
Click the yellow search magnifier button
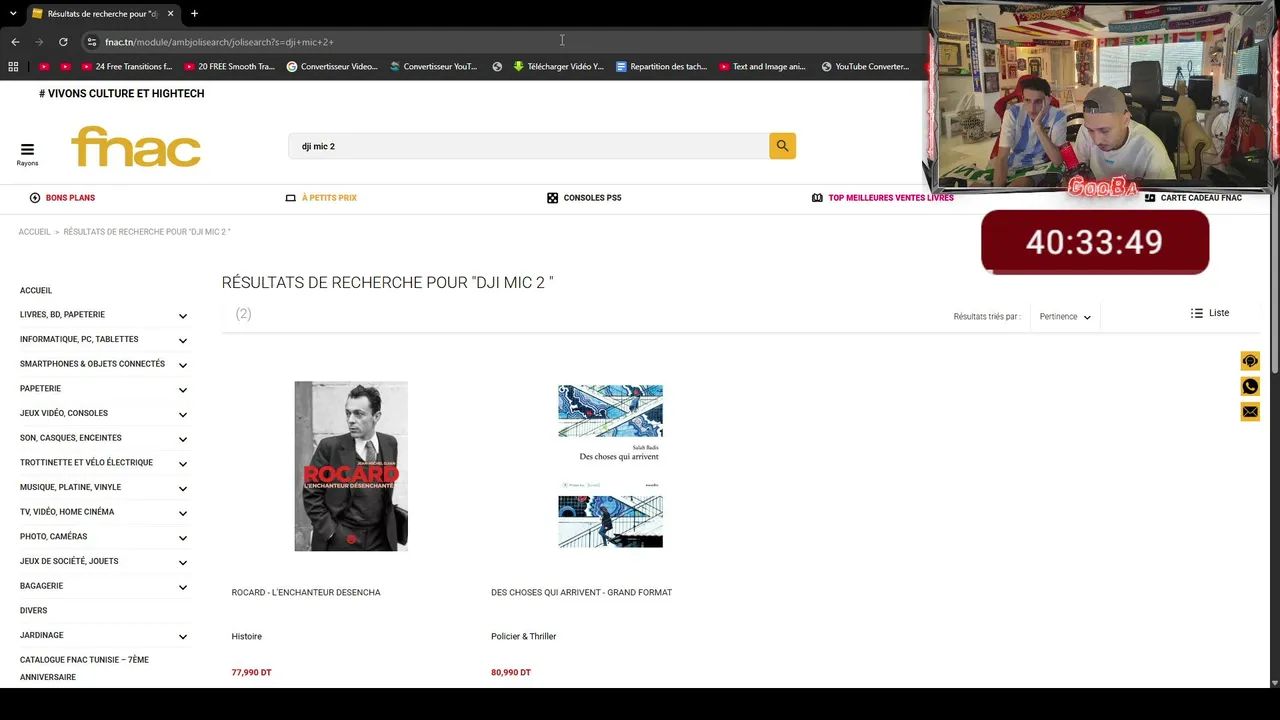click(782, 146)
